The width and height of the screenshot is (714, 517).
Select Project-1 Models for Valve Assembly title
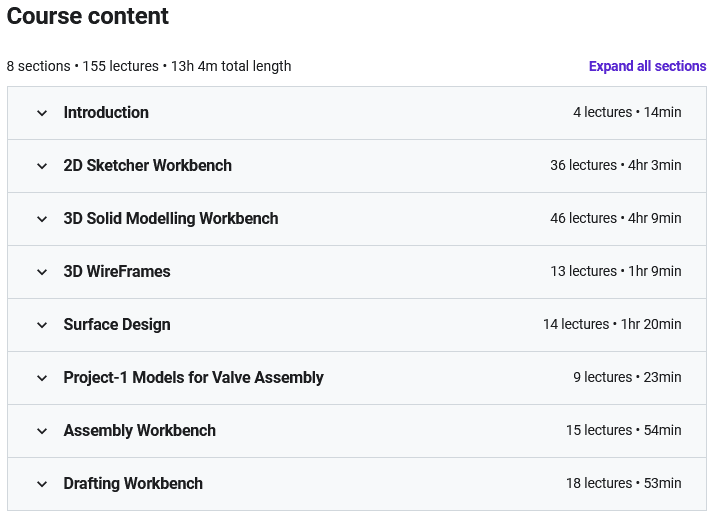(194, 378)
